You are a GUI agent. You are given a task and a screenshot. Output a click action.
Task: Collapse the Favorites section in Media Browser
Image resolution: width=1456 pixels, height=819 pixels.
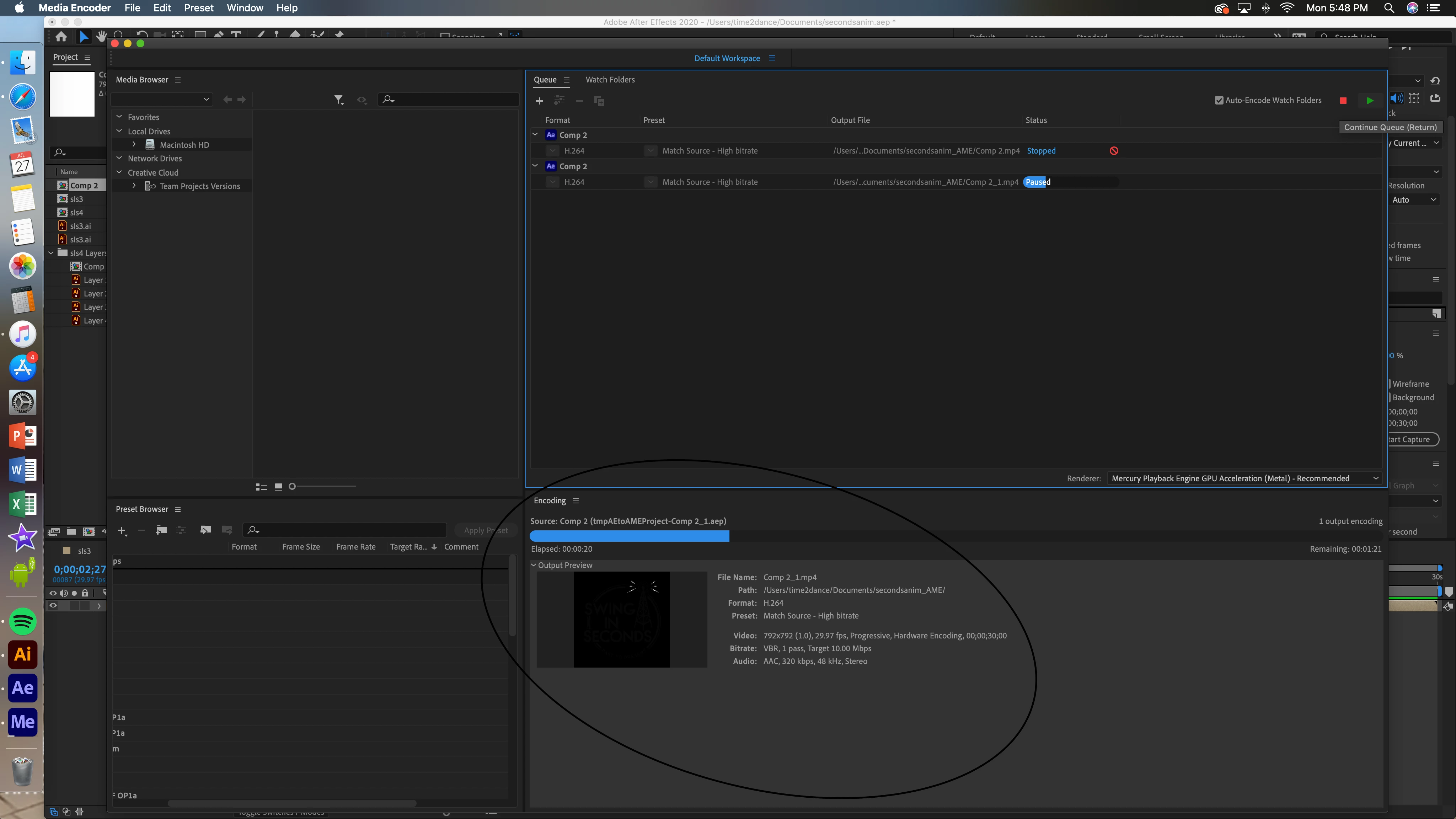(119, 117)
